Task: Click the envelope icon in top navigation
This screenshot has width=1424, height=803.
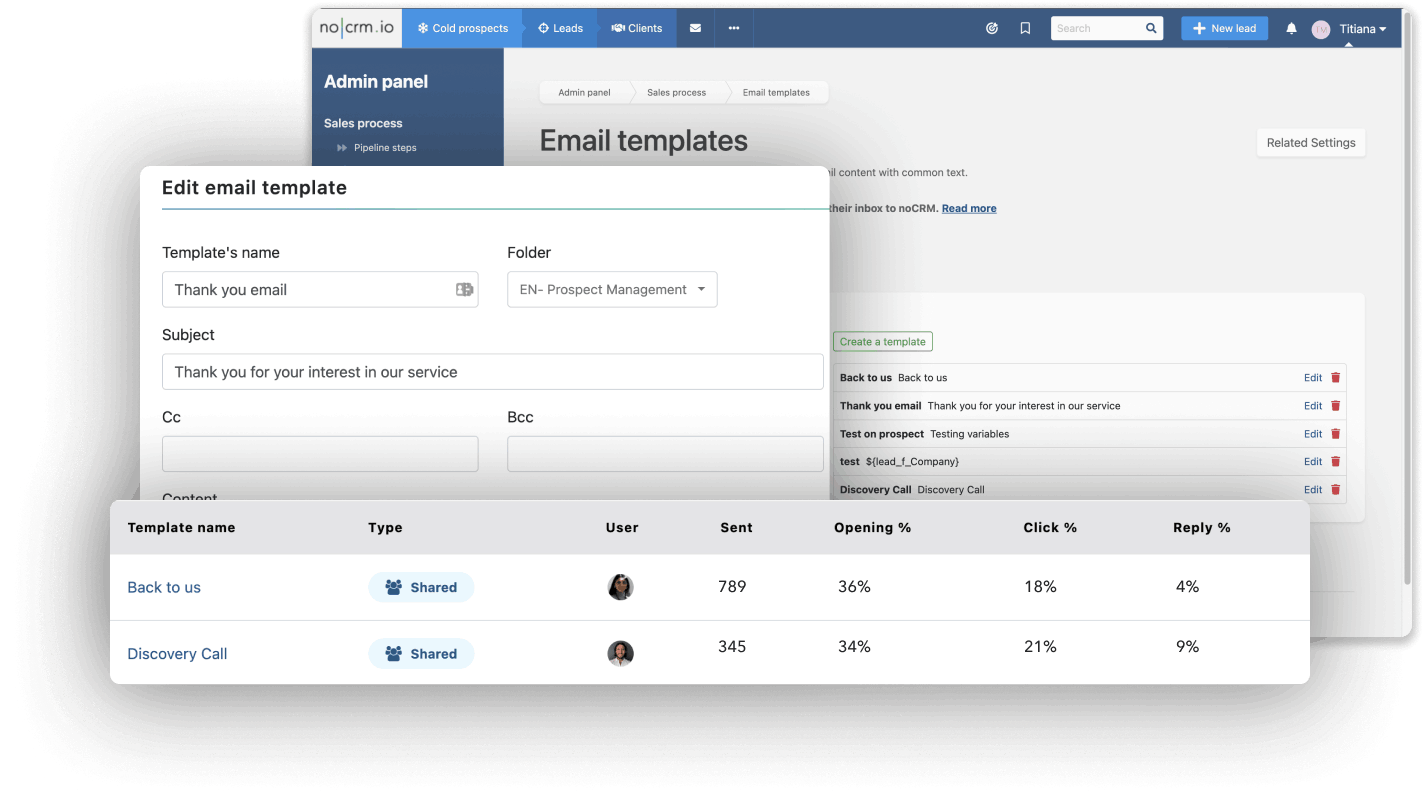Action: click(x=695, y=28)
